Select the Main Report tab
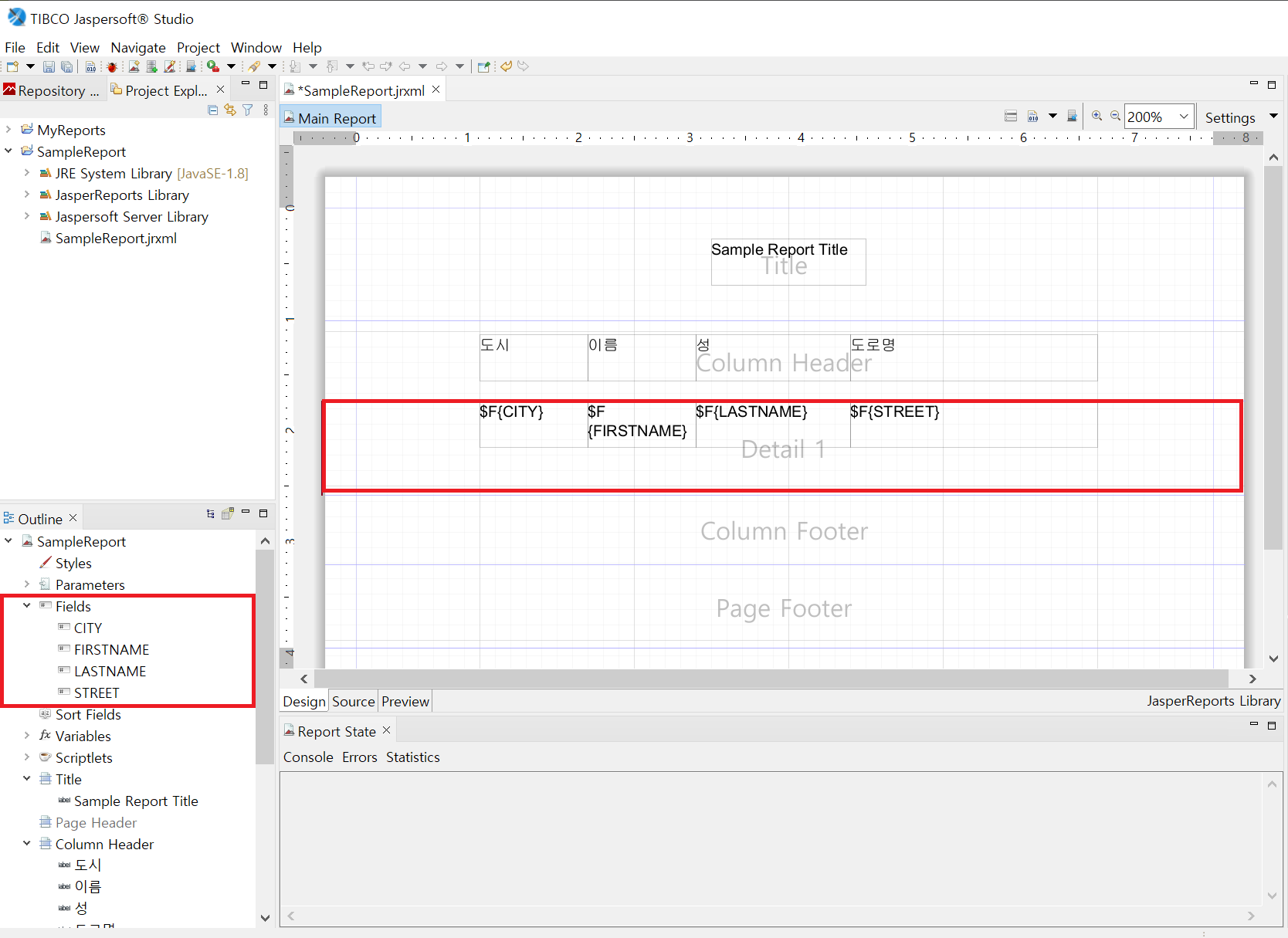1288x938 pixels. tap(330, 118)
